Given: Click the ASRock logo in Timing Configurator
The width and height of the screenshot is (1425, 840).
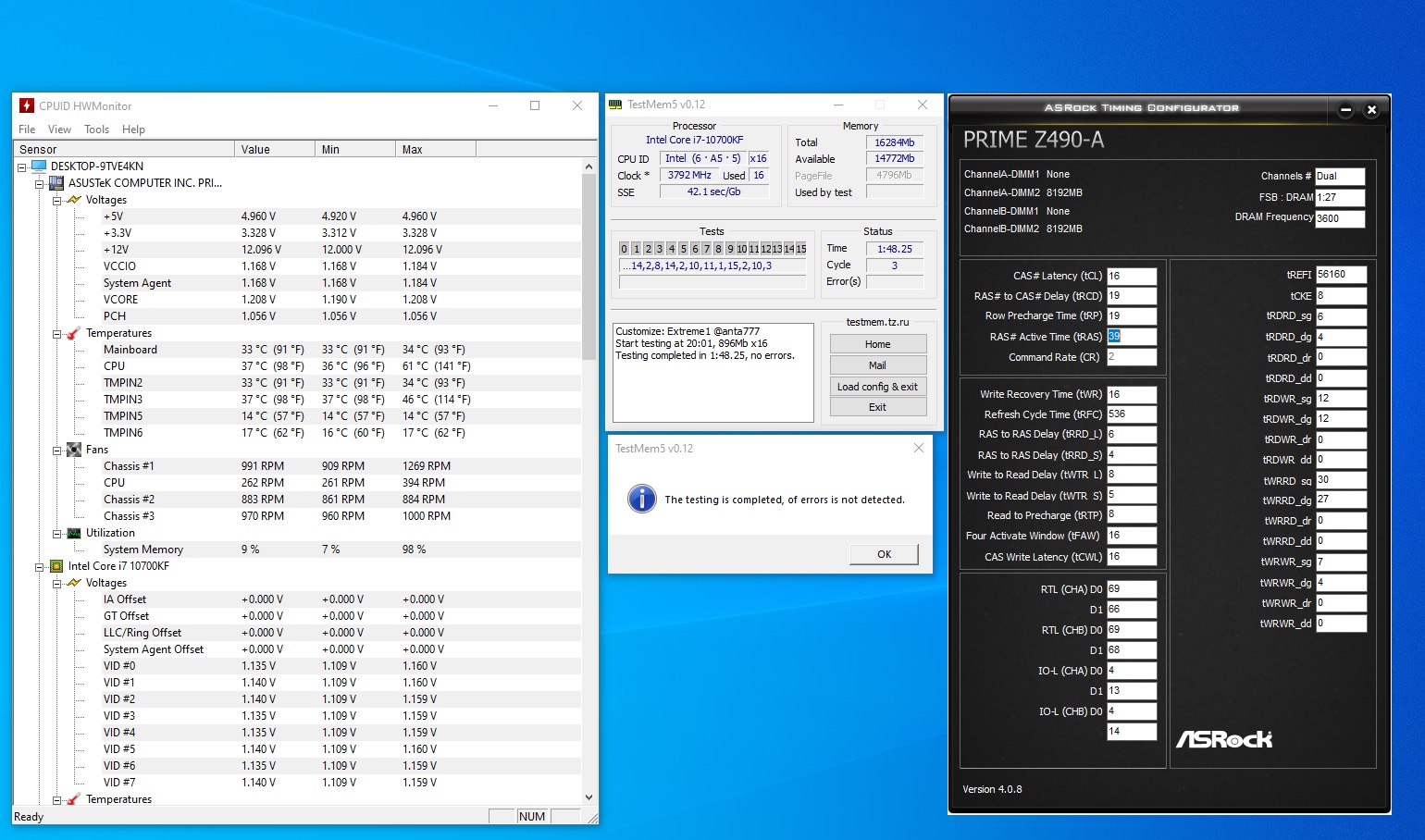Looking at the screenshot, I should (1223, 739).
